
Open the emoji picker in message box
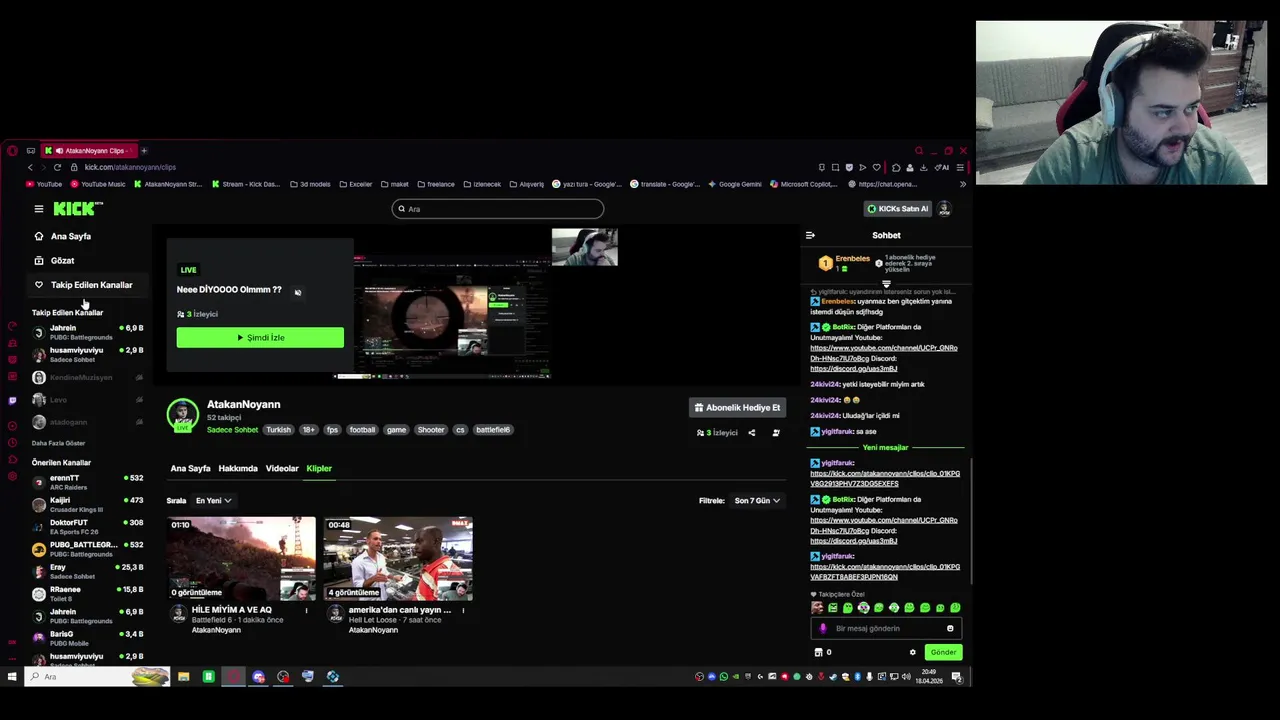click(x=950, y=629)
